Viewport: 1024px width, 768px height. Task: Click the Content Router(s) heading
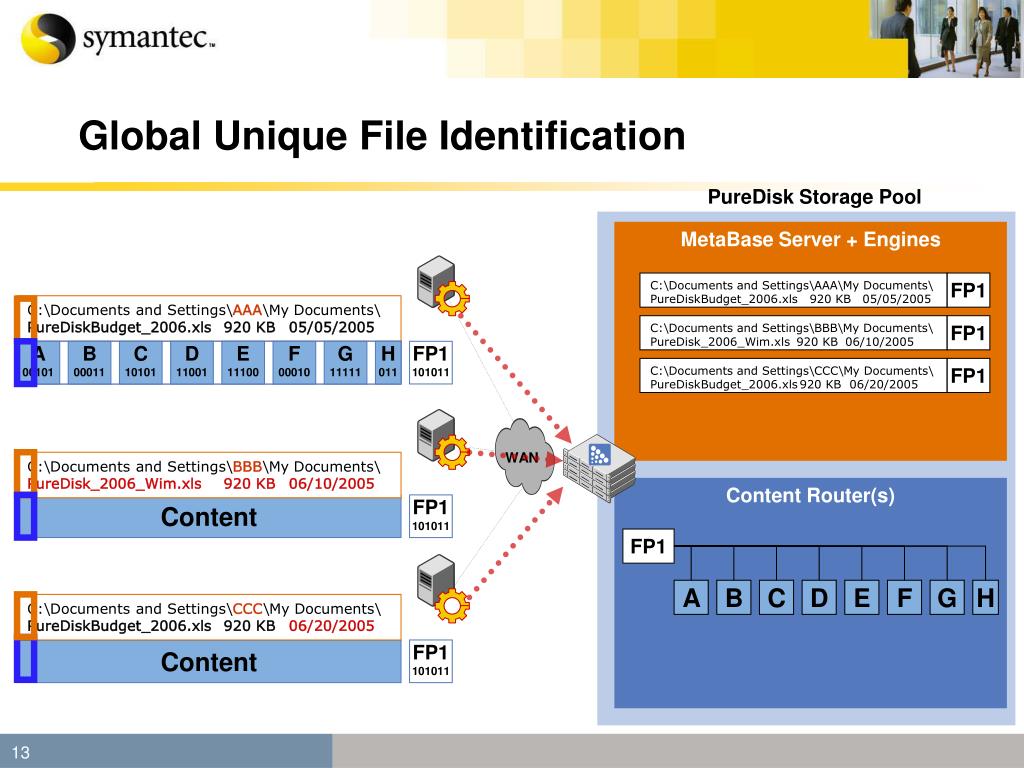pos(810,495)
